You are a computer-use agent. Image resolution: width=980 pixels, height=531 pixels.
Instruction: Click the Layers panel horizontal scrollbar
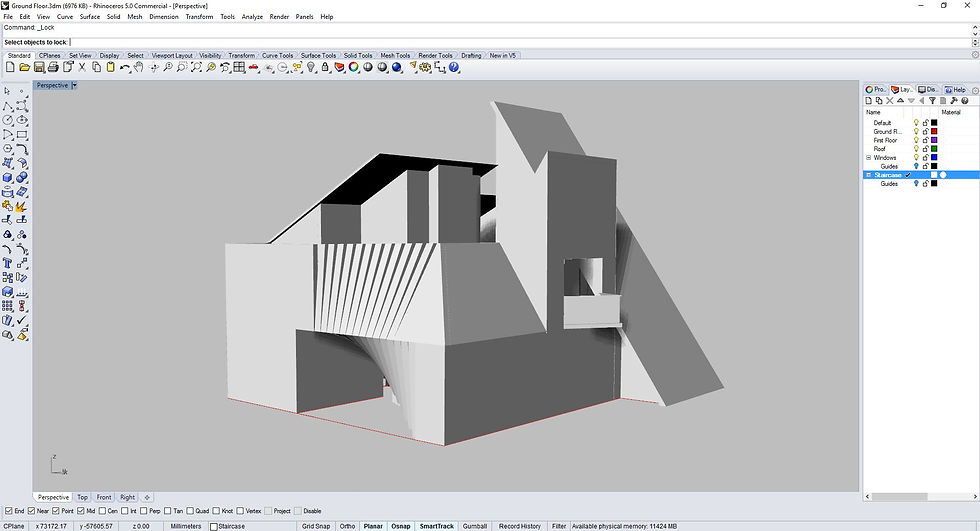(899, 497)
